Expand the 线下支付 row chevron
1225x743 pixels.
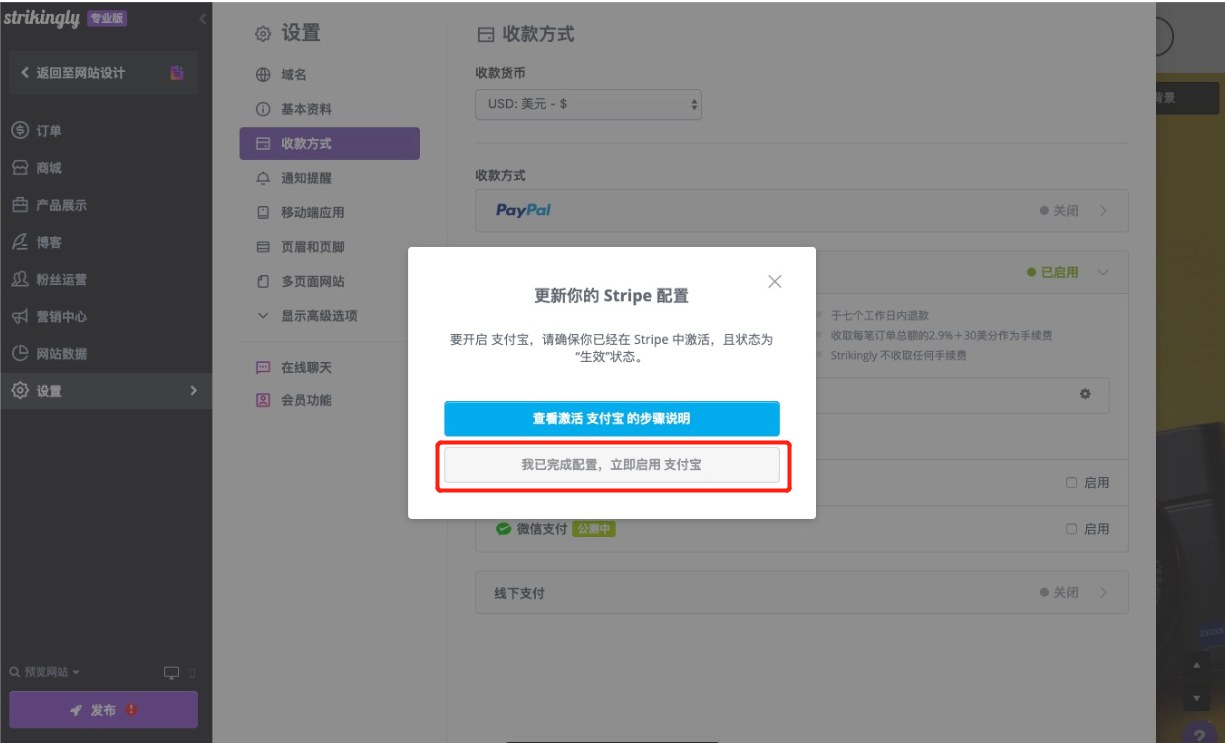pos(1104,592)
